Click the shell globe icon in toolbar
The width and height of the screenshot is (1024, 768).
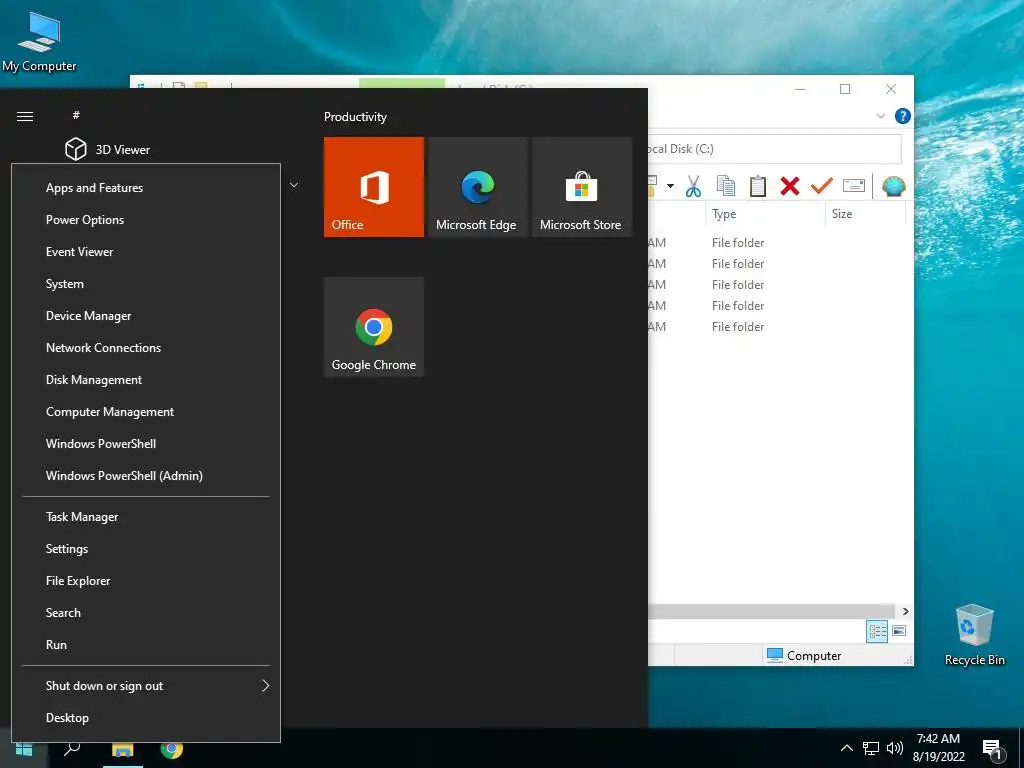pyautogui.click(x=893, y=187)
